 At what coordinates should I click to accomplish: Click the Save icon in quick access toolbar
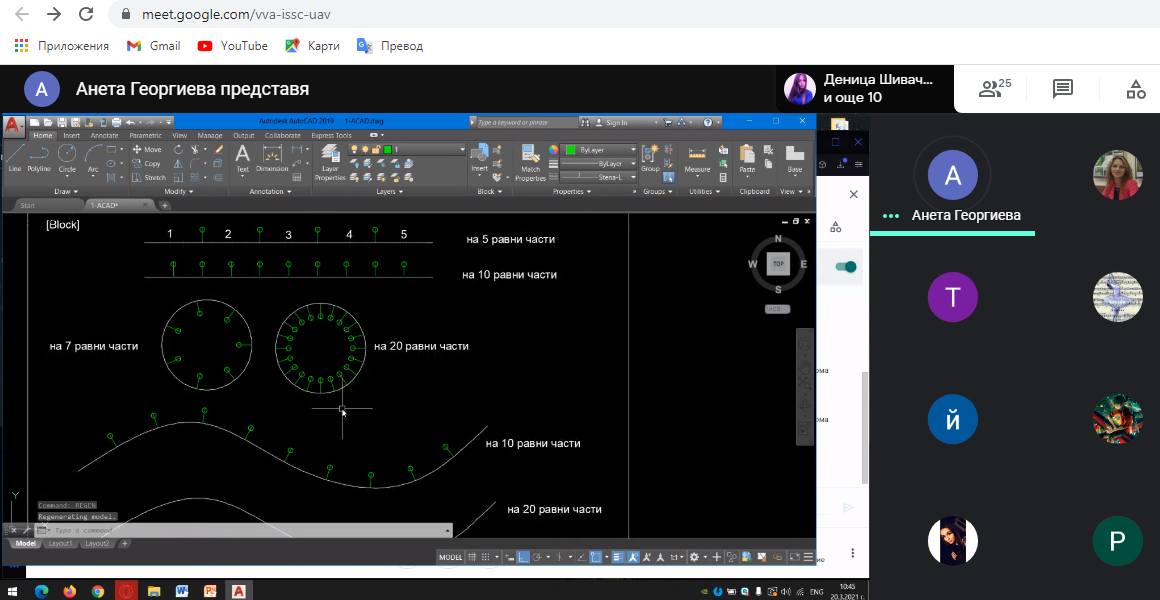point(63,122)
